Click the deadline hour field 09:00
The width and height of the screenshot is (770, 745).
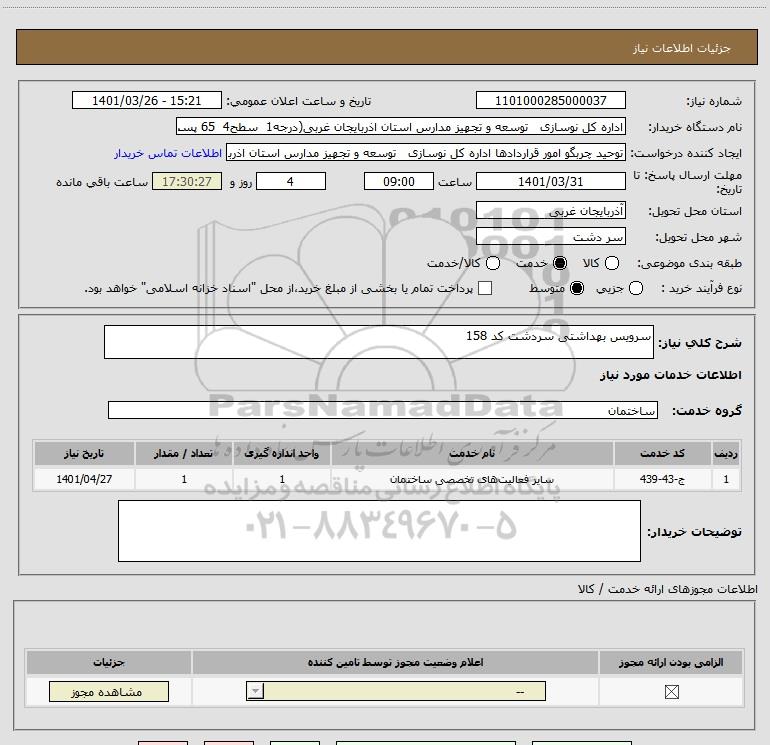pos(399,181)
